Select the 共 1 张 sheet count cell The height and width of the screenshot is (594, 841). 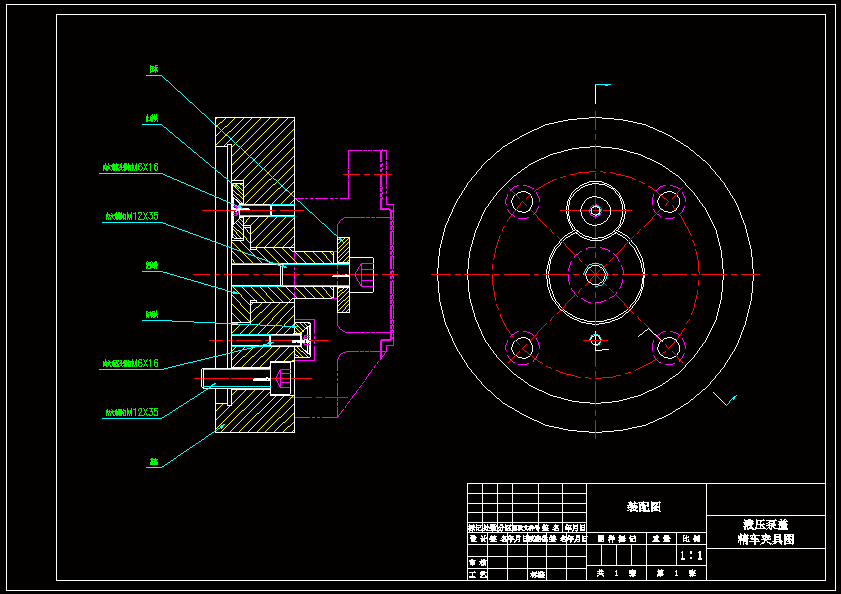point(616,573)
